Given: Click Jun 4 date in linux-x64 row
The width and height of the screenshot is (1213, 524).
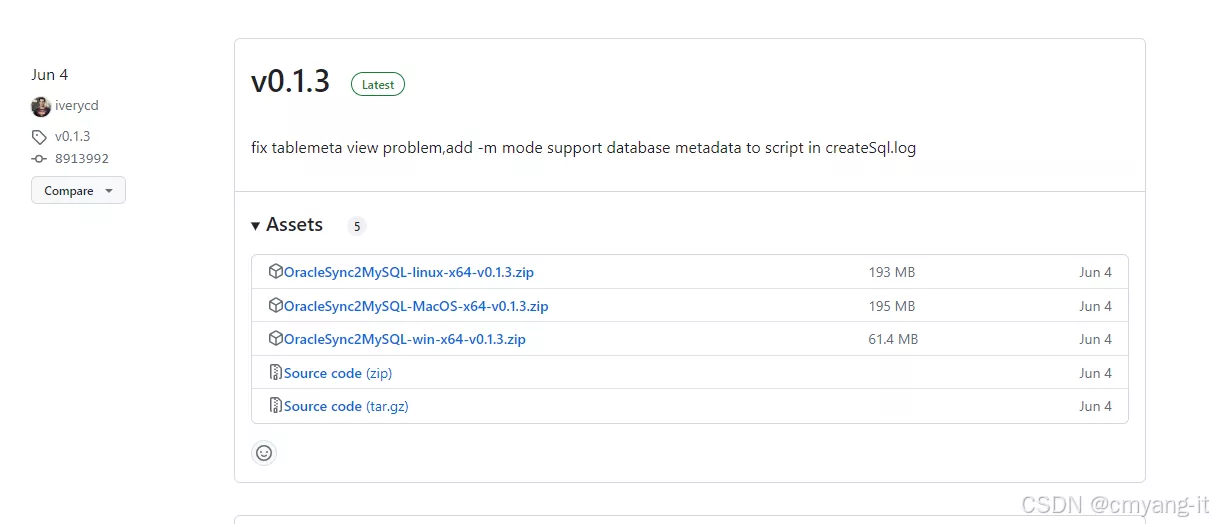Looking at the screenshot, I should pyautogui.click(x=1095, y=272).
